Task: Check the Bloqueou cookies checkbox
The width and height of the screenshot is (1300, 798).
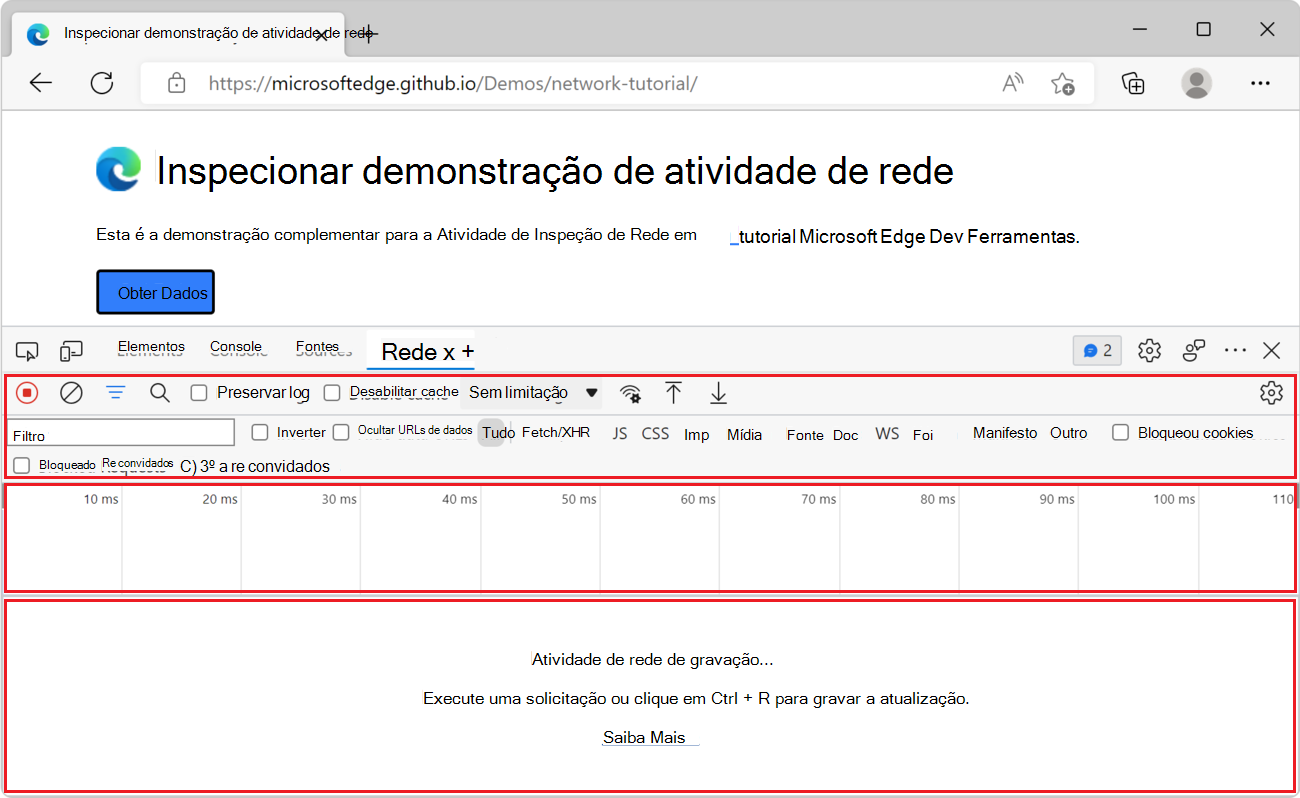Action: (x=1121, y=432)
